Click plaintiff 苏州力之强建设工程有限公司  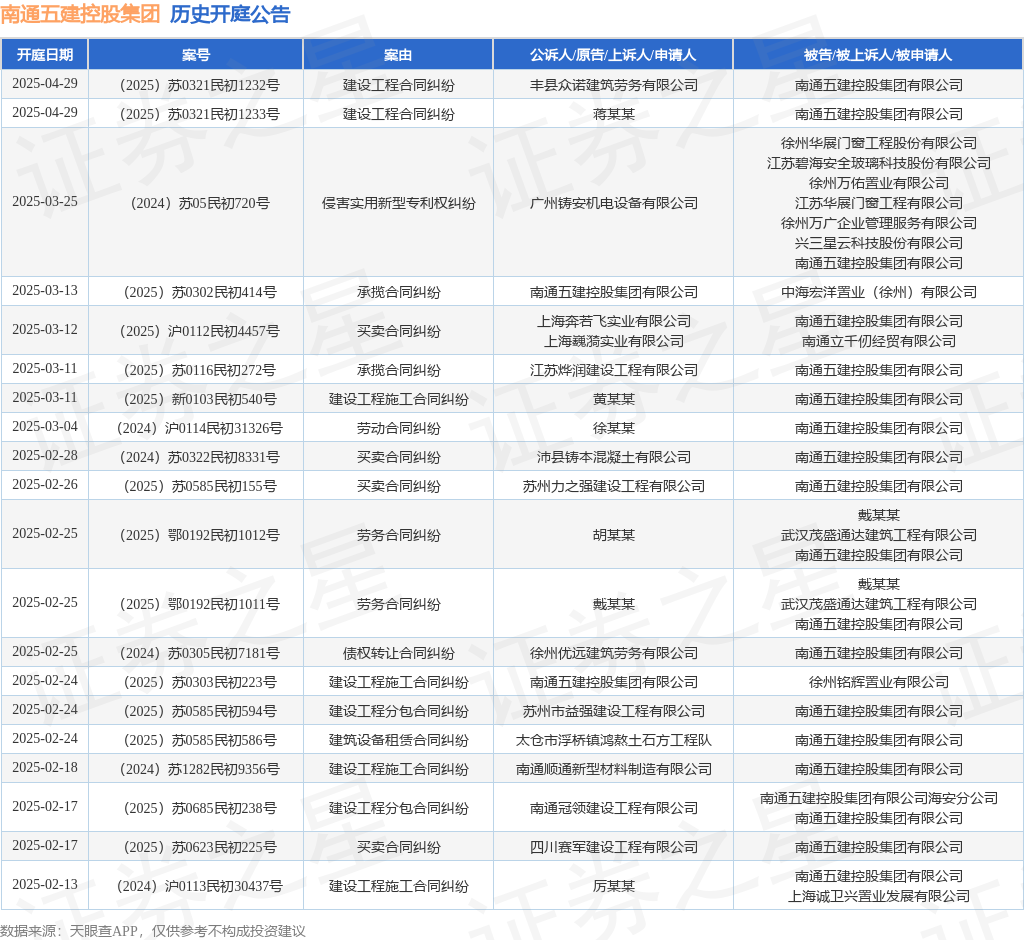[x=614, y=486]
